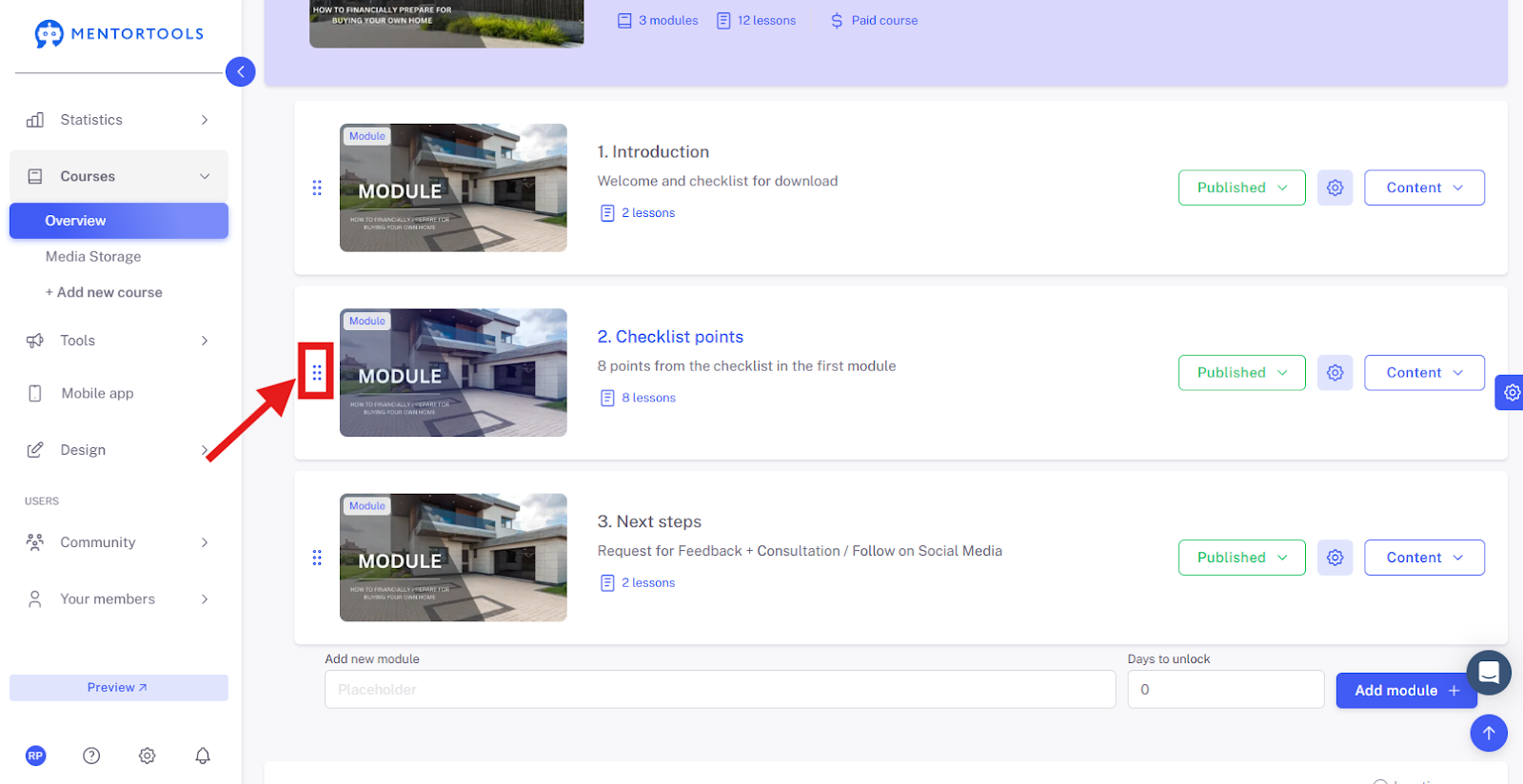
Task: Expand the Statistics menu chevron
Action: [x=205, y=120]
